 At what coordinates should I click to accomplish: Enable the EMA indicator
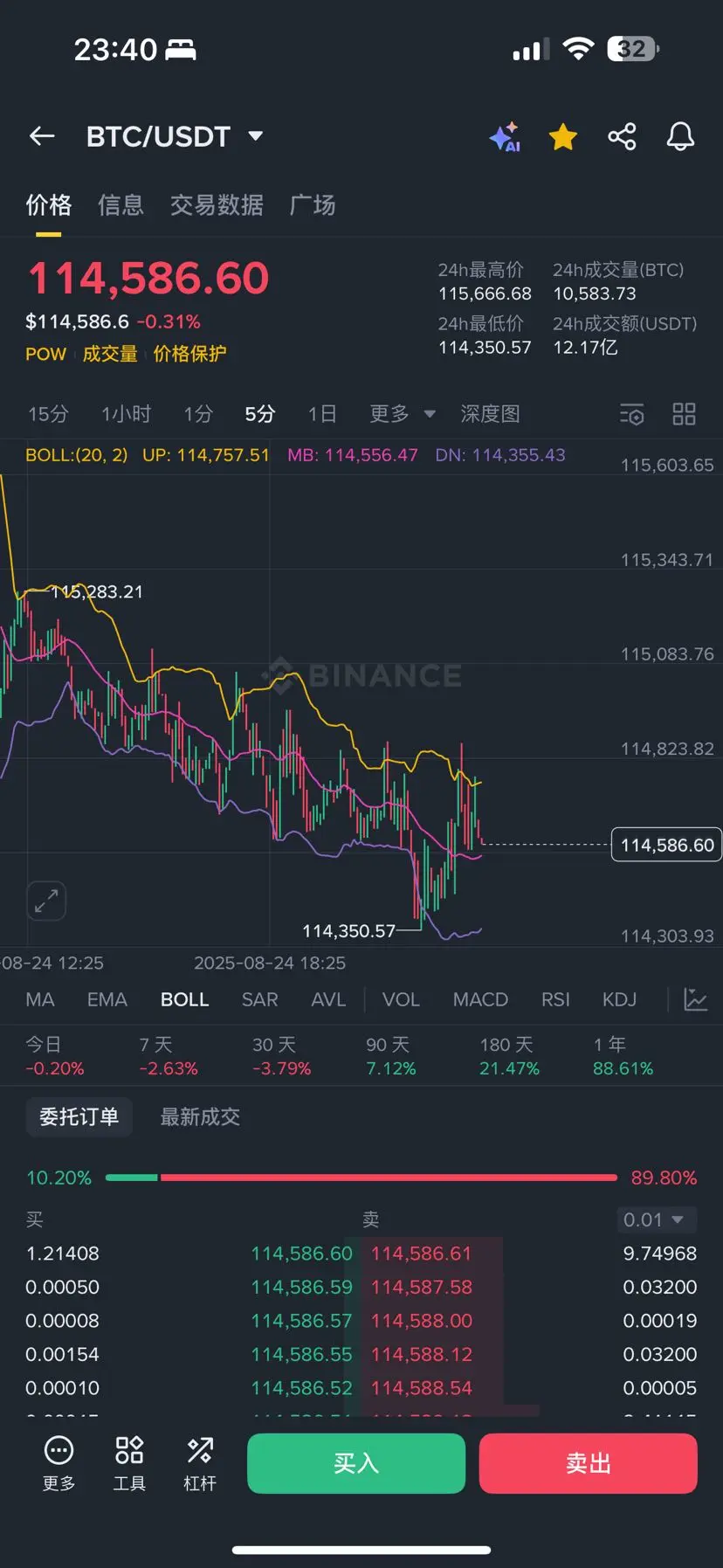tap(107, 999)
